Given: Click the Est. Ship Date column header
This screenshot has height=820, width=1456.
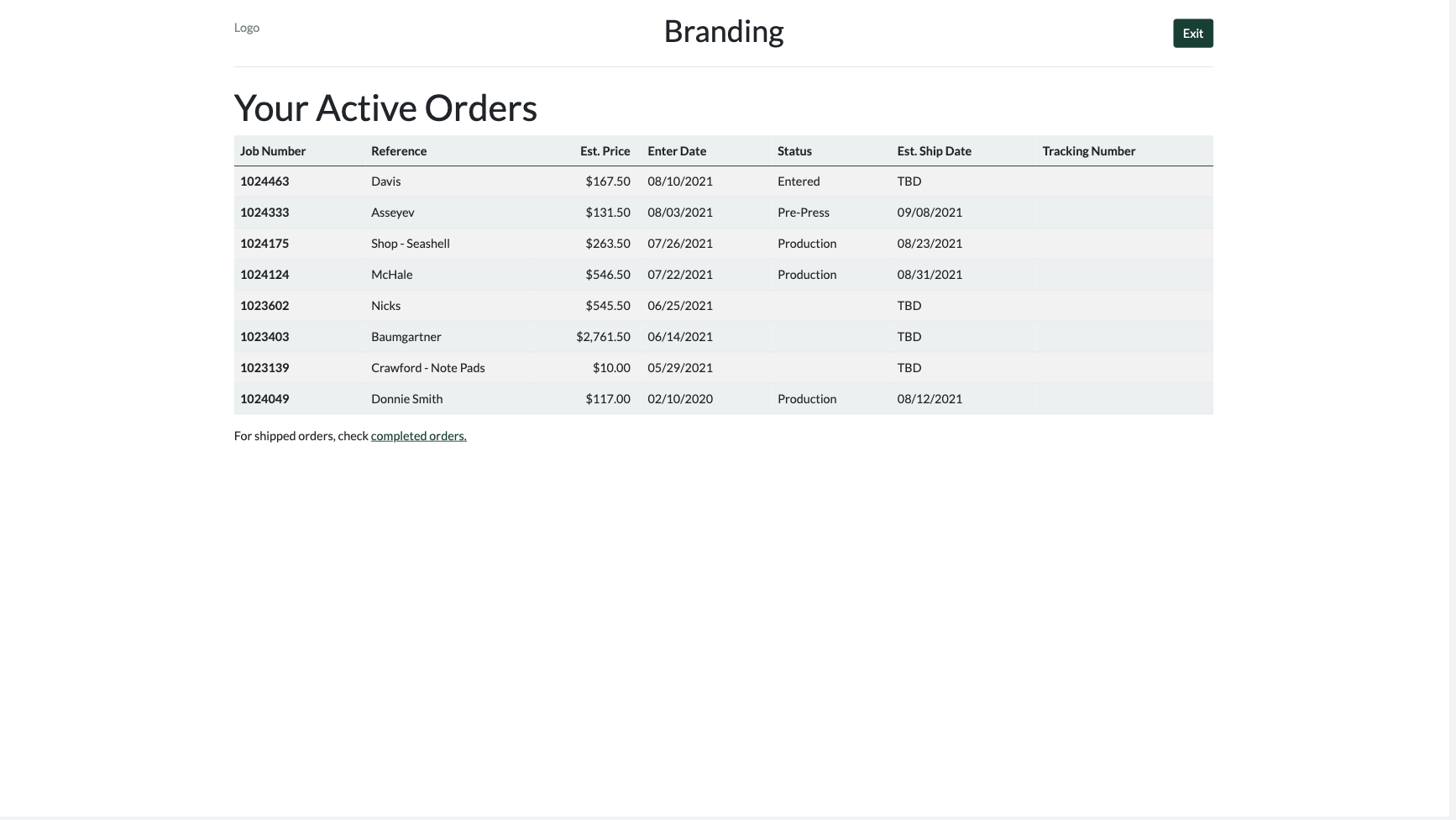Looking at the screenshot, I should 934,151.
